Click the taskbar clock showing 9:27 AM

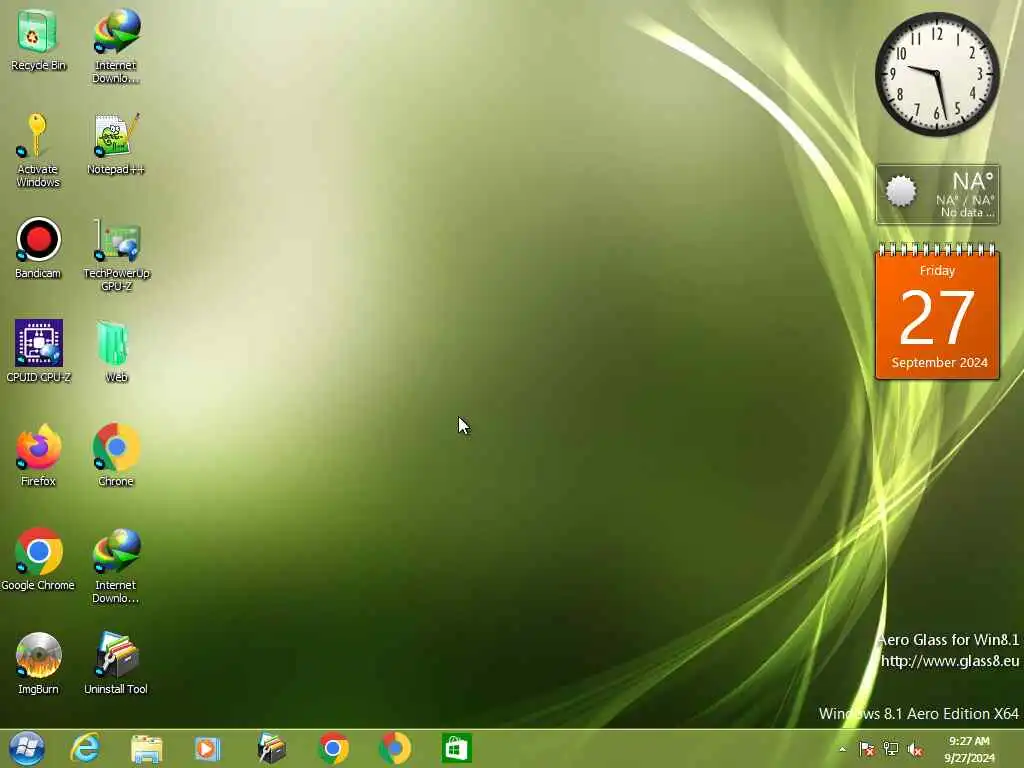click(x=969, y=749)
